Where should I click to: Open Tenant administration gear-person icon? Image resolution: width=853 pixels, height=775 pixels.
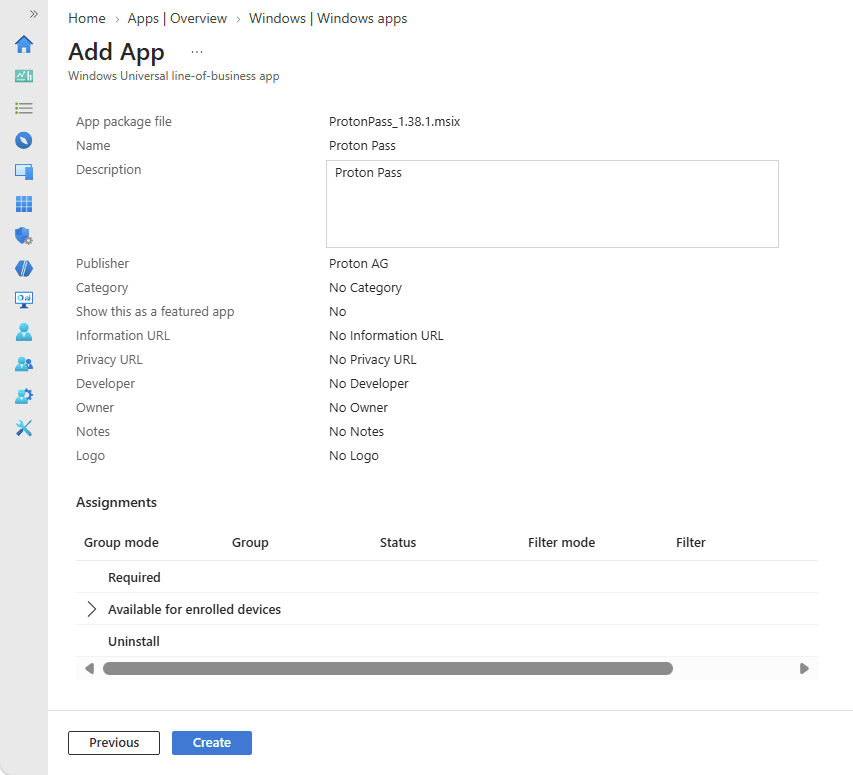pos(24,396)
